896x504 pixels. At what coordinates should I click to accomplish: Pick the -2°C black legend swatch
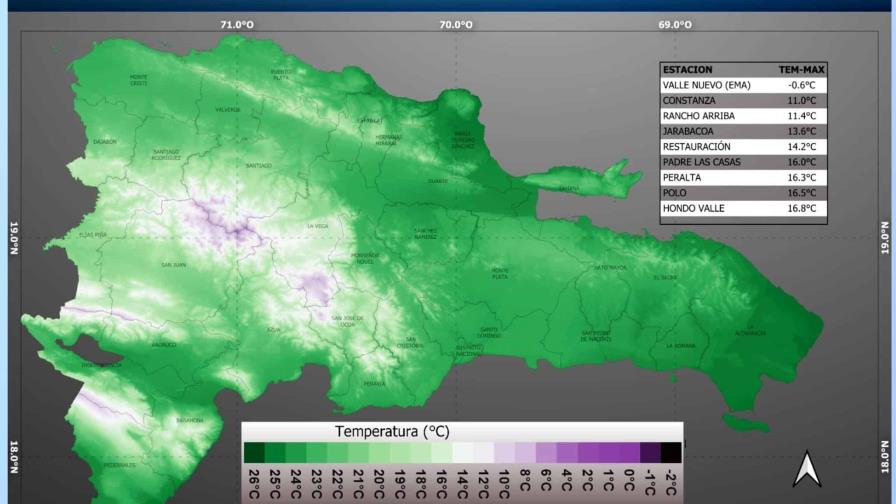pyautogui.click(x=671, y=453)
